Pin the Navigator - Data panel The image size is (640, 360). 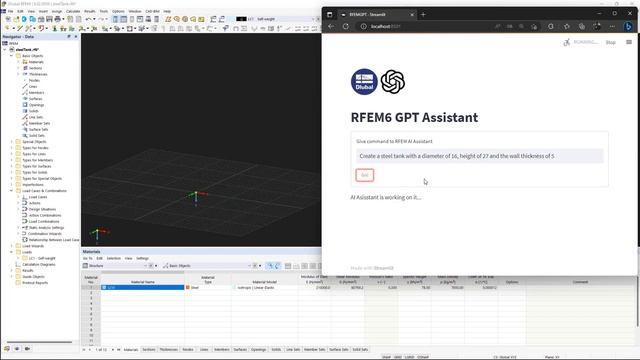69,37
